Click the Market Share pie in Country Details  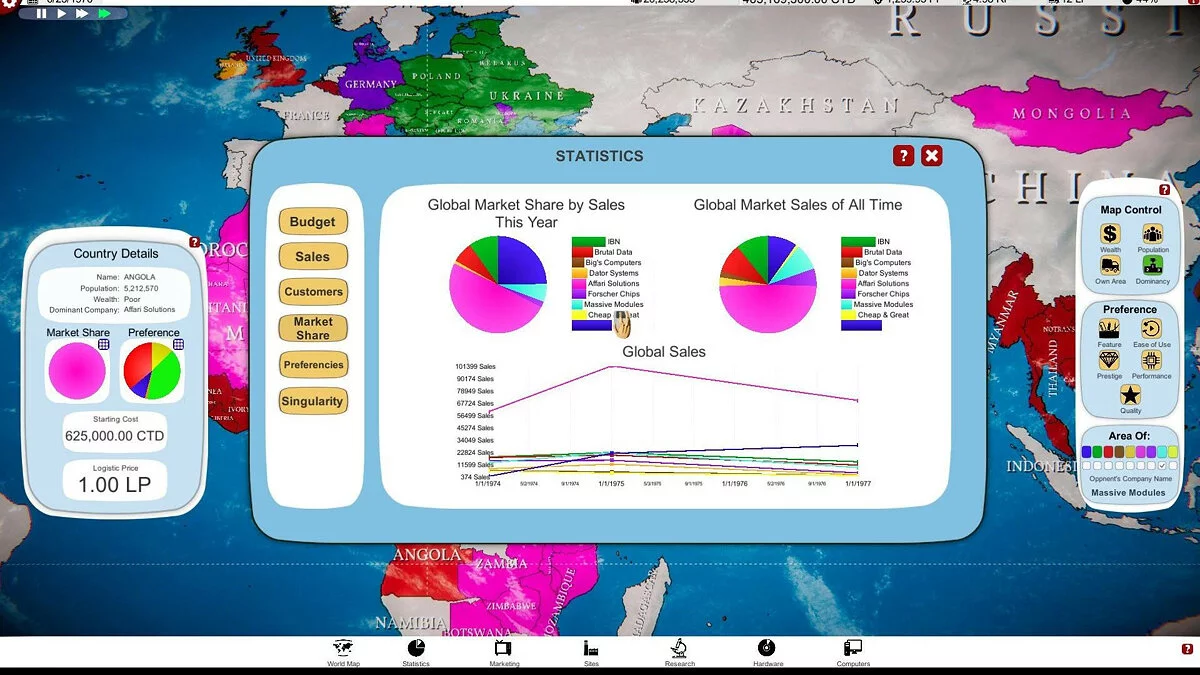(77, 371)
